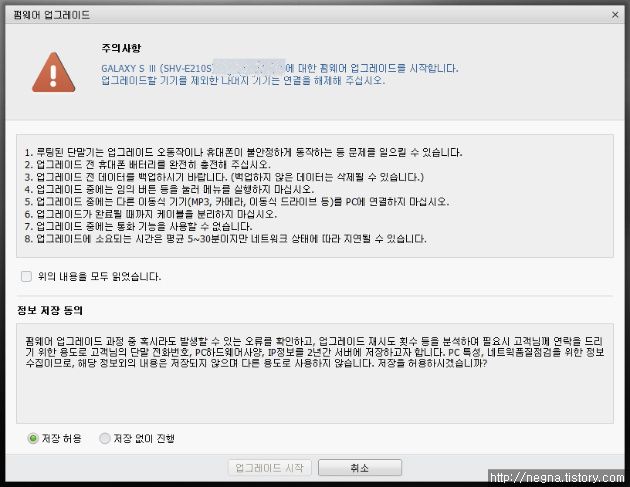The width and height of the screenshot is (630, 487).
Task: Select notice item 1 about rooted devices
Action: (243, 153)
